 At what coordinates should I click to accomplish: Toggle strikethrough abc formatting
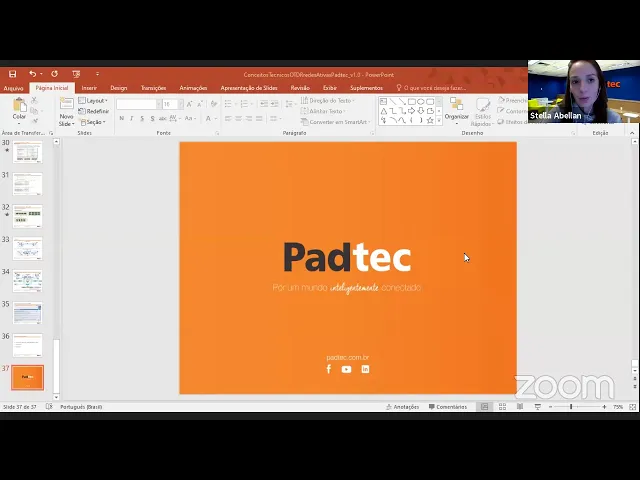click(x=162, y=119)
